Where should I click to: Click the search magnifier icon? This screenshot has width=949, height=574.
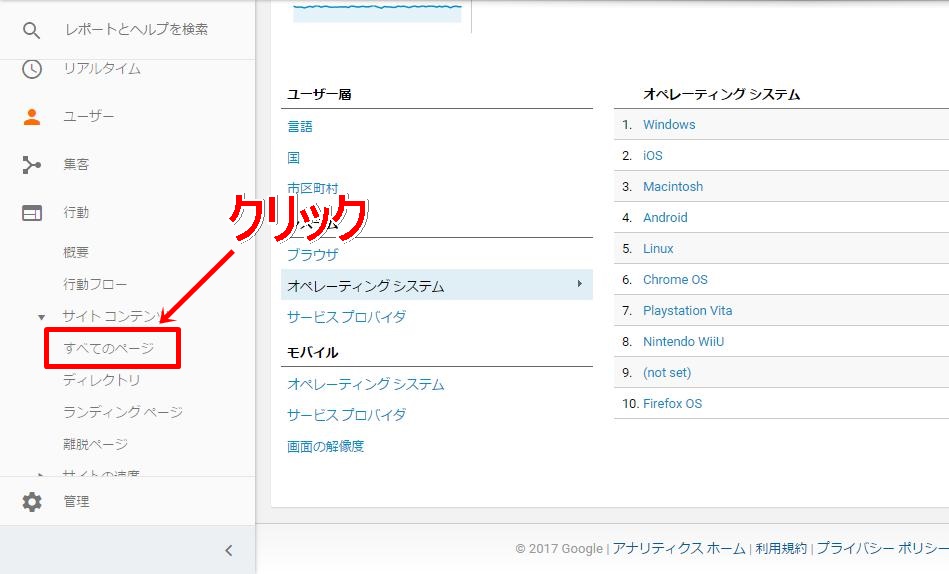31,30
